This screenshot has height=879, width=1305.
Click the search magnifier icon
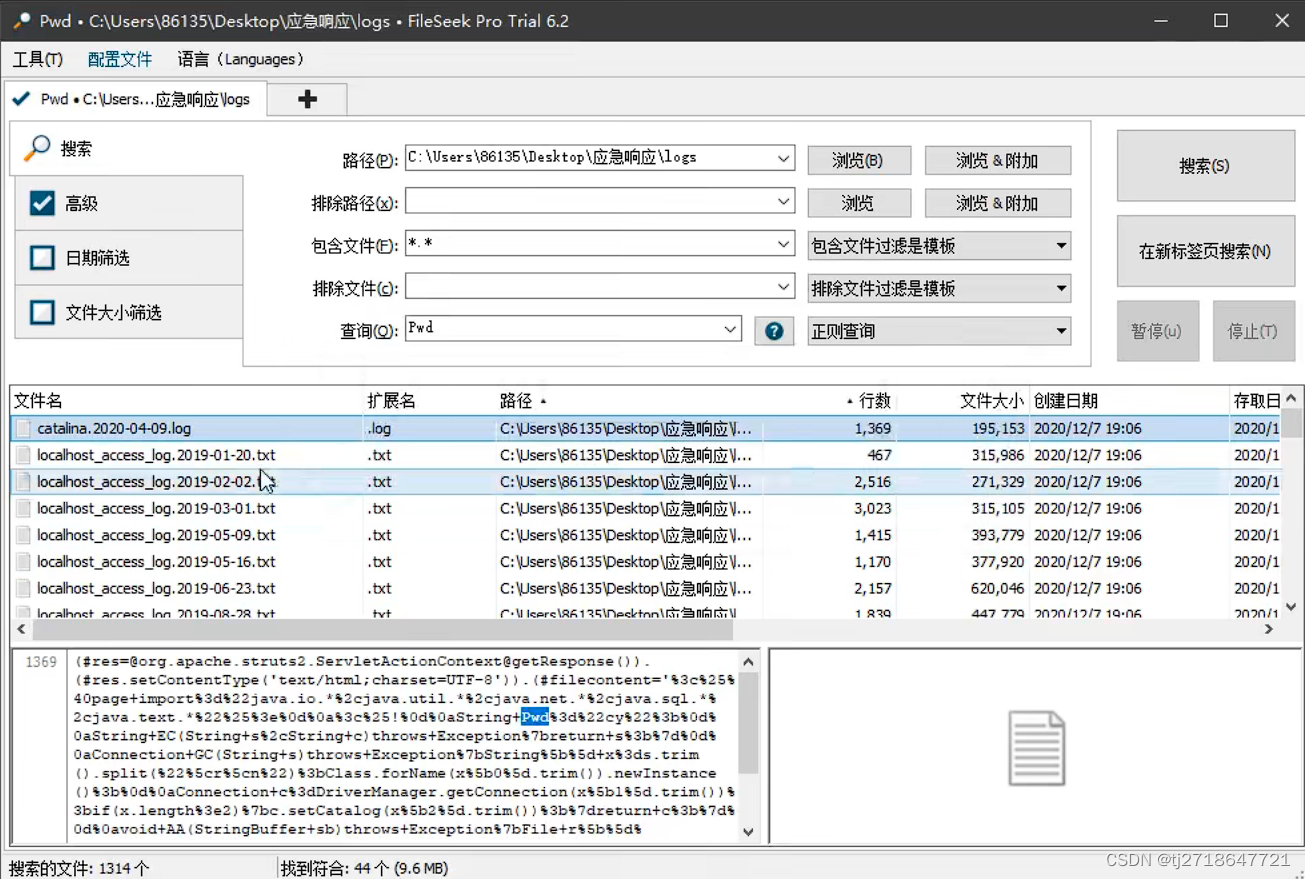34,147
